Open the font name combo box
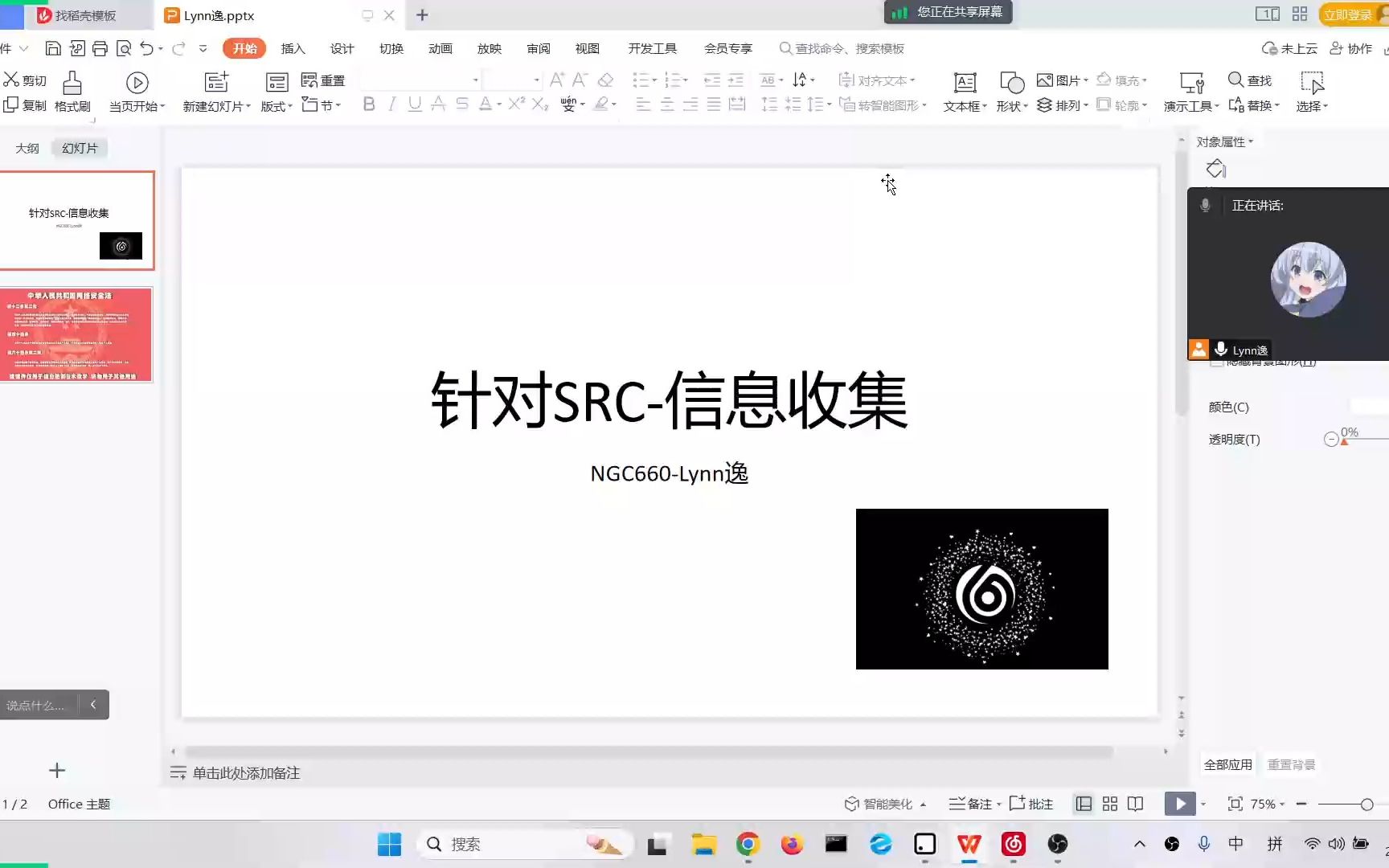1389x868 pixels. tap(420, 80)
